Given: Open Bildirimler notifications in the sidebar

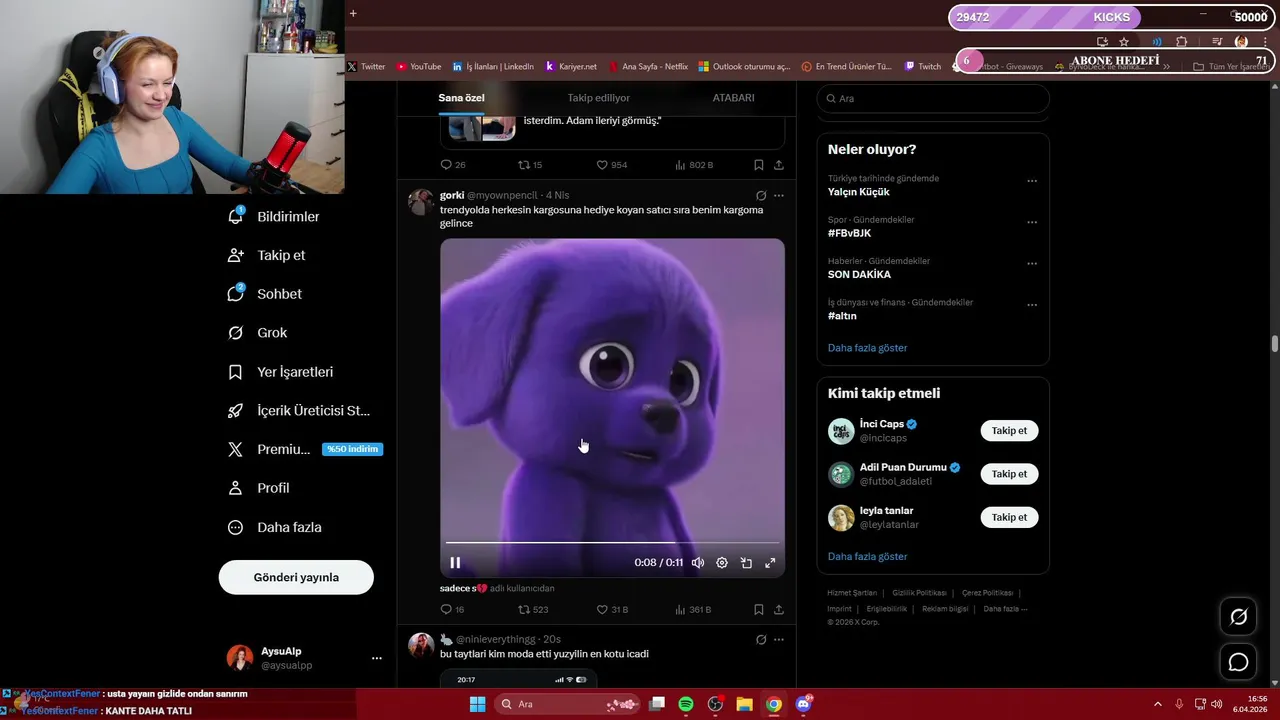Looking at the screenshot, I should pyautogui.click(x=274, y=217).
